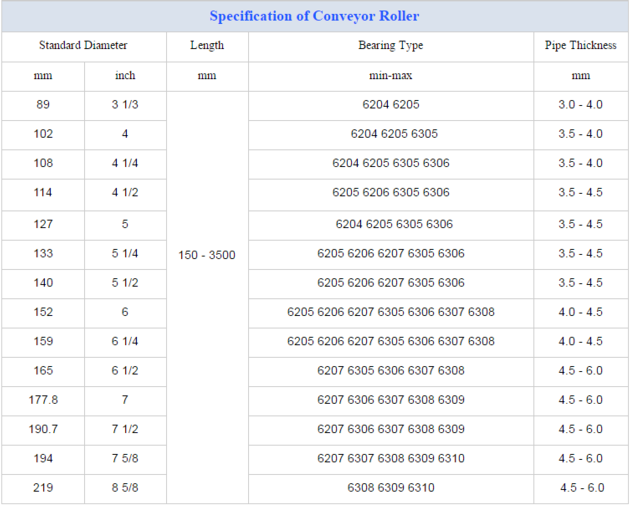Screen dimensions: 630x505
Task: Click bearing cell '6207 6305 6306 6307 6308'
Action: (x=391, y=371)
